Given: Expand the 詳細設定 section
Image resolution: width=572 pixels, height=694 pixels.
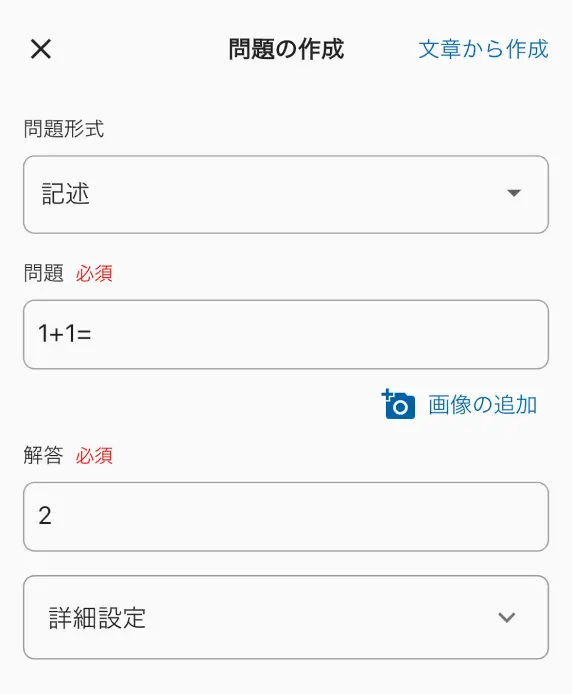Looking at the screenshot, I should tap(286, 617).
